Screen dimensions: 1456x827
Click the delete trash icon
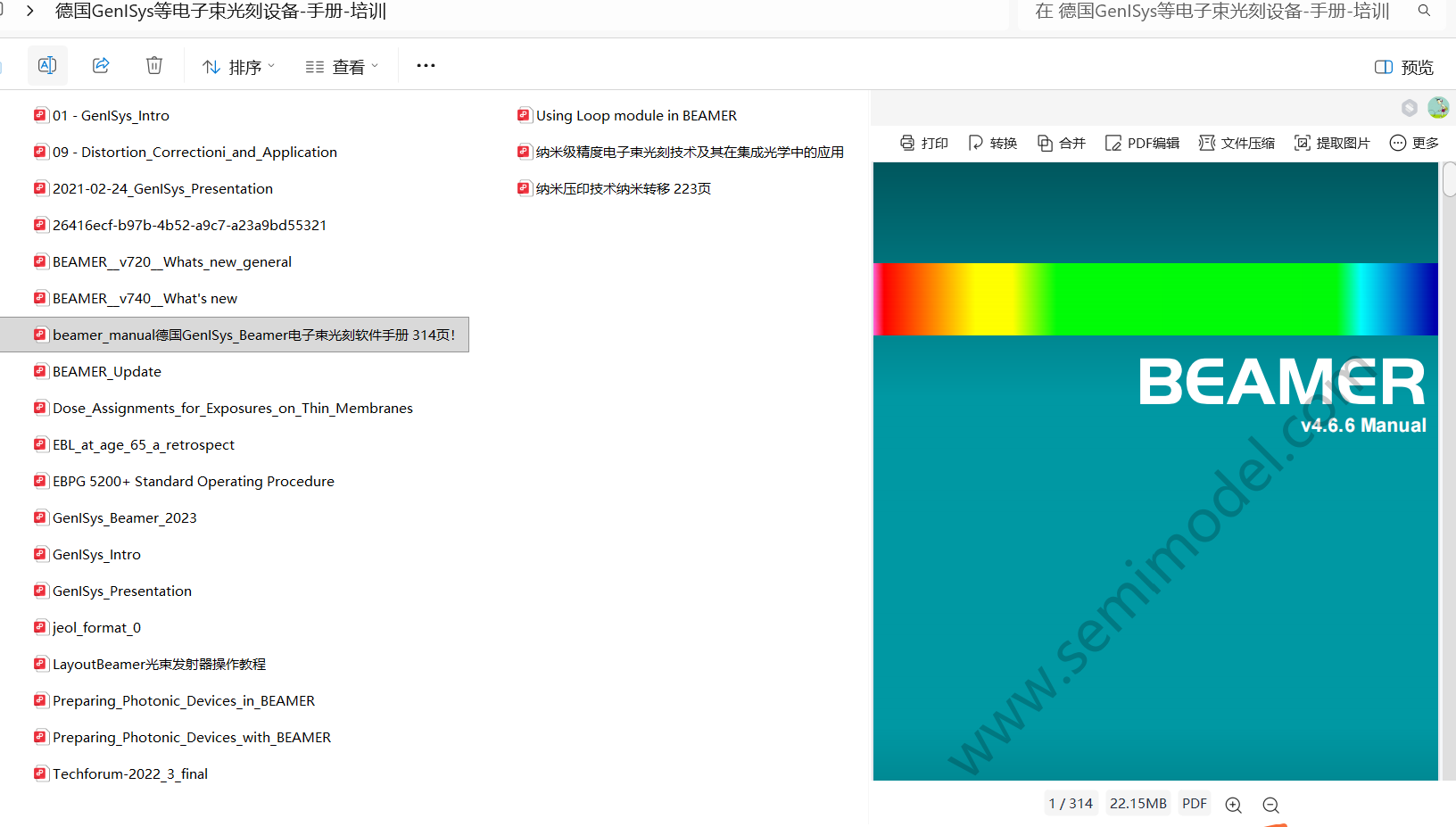[154, 65]
